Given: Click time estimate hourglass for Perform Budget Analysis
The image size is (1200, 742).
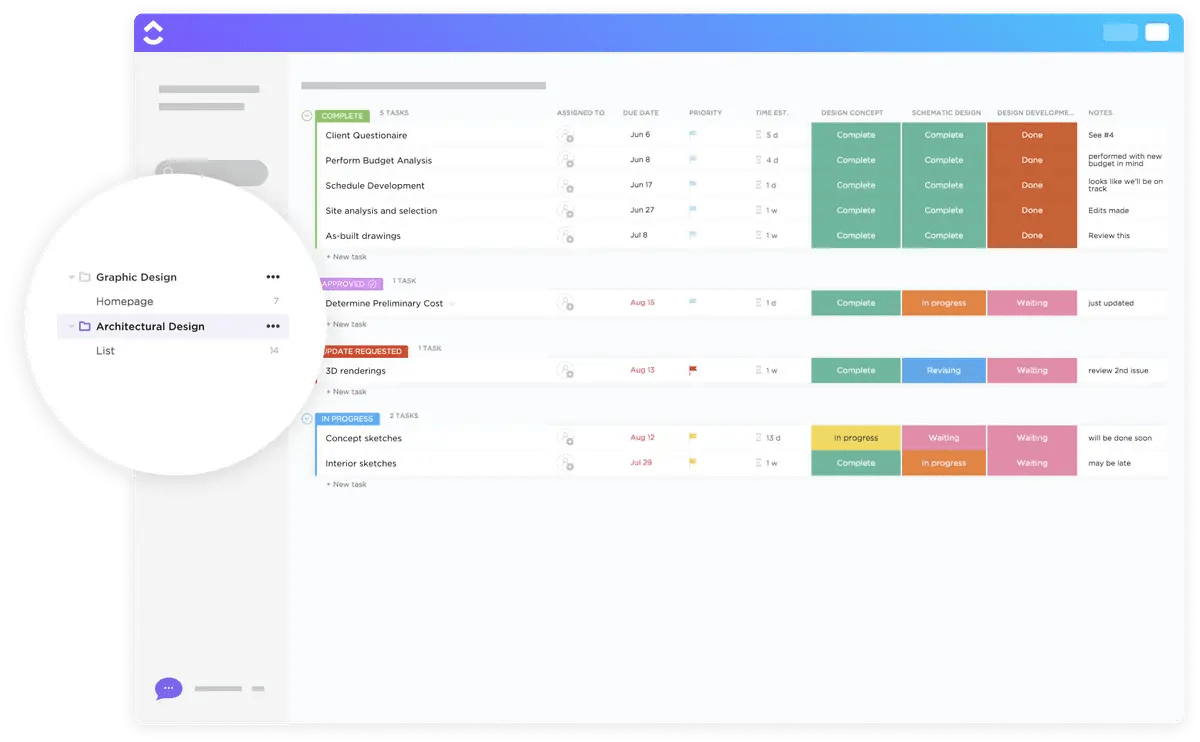Looking at the screenshot, I should pyautogui.click(x=759, y=160).
